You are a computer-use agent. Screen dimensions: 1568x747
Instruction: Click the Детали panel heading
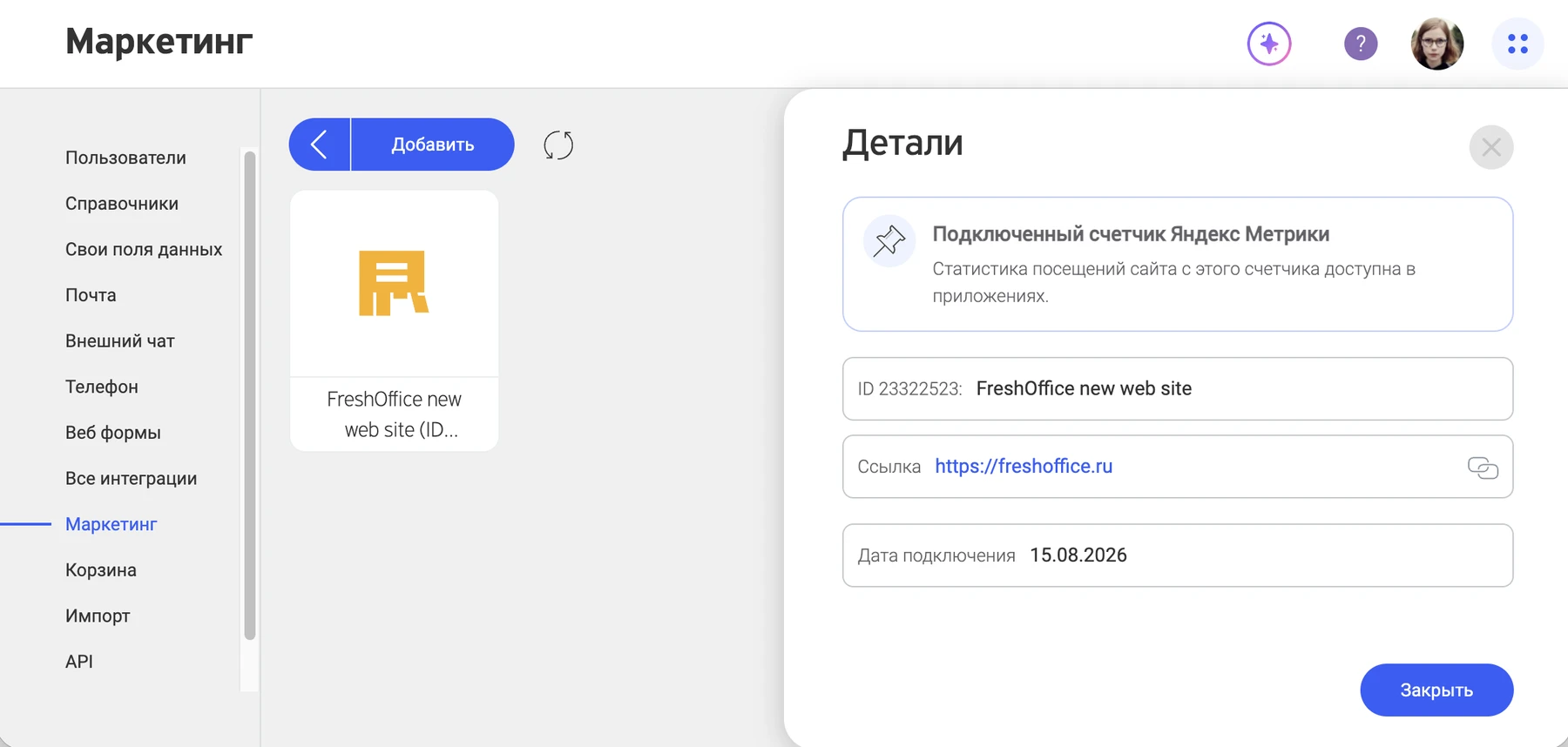[902, 143]
